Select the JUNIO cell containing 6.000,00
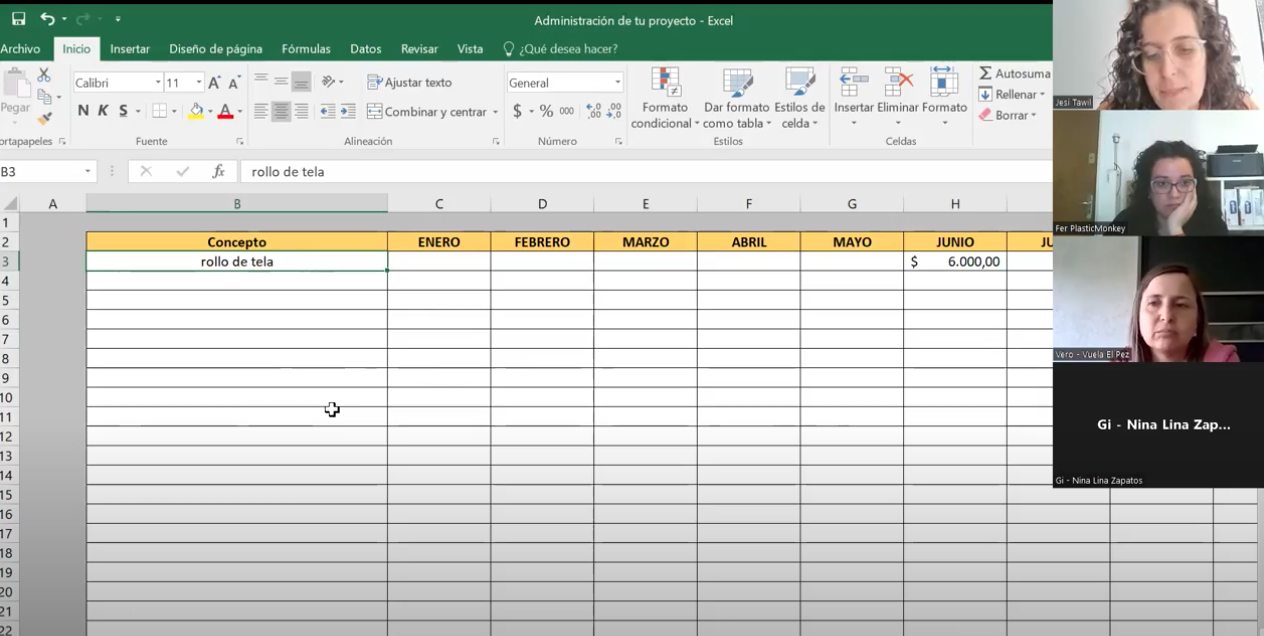 (x=954, y=262)
